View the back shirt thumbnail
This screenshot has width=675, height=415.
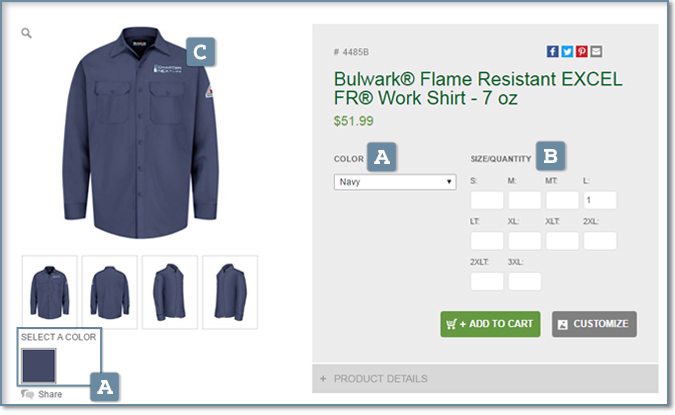point(110,292)
